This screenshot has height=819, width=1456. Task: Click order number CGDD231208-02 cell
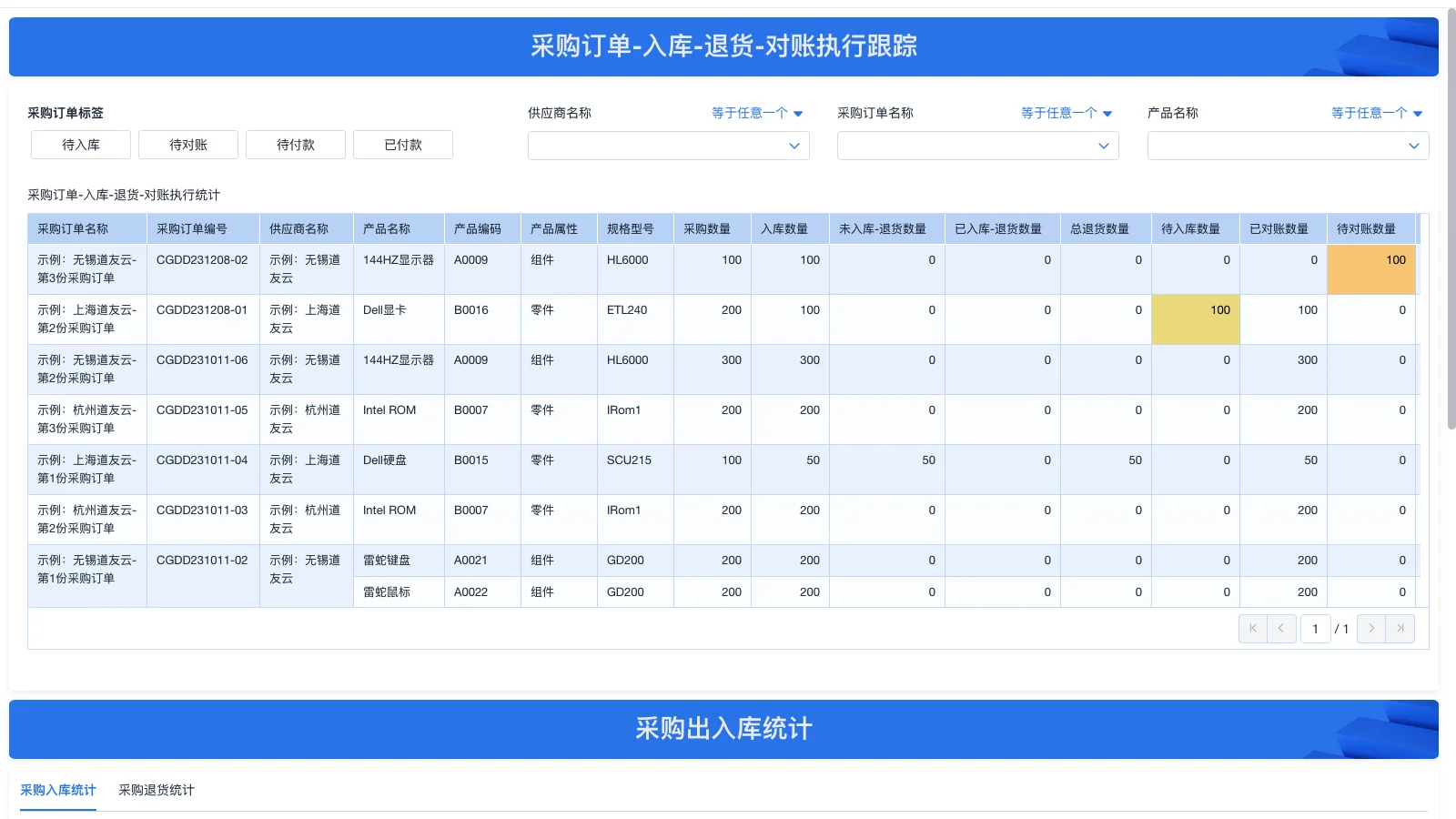click(202, 260)
